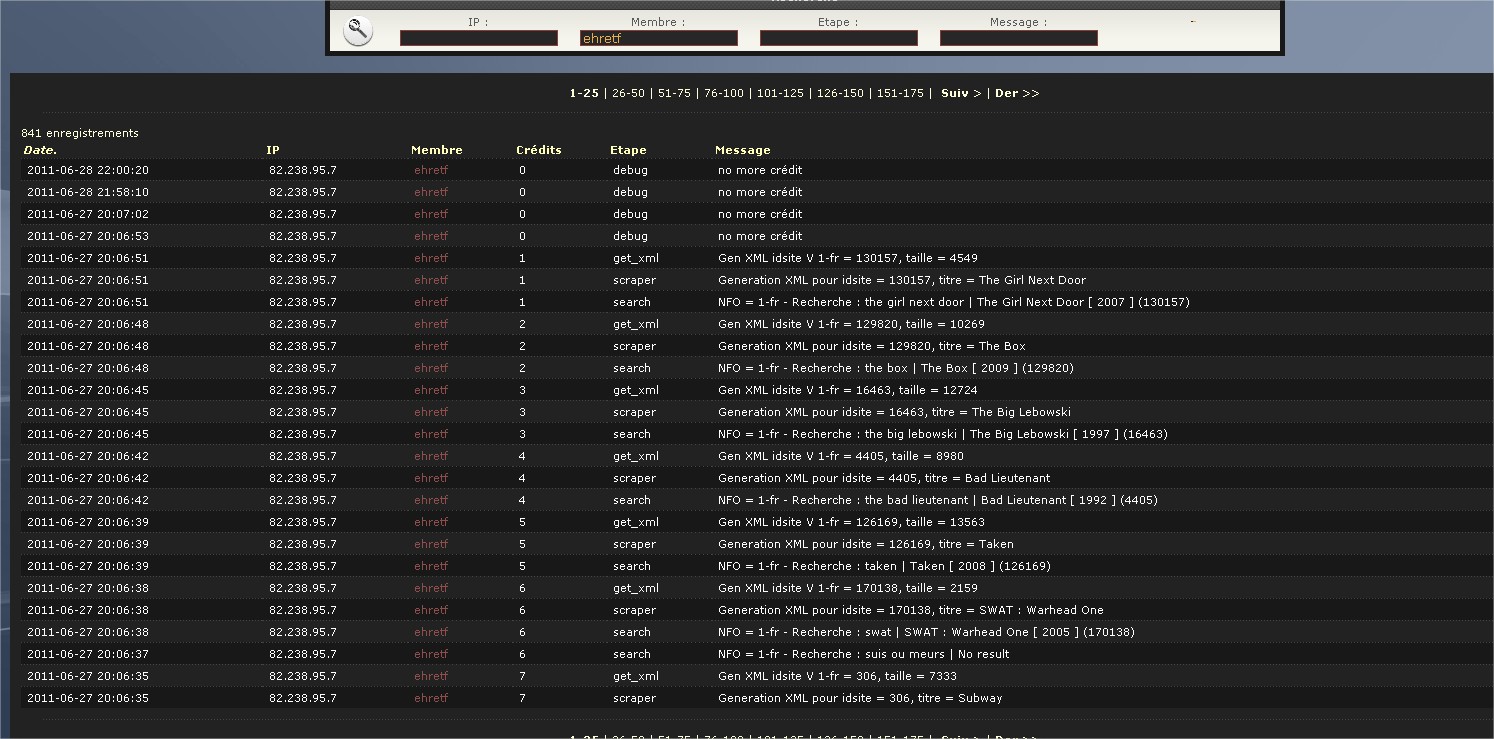Sort by the IP column header
This screenshot has width=1494, height=739.
coord(273,150)
